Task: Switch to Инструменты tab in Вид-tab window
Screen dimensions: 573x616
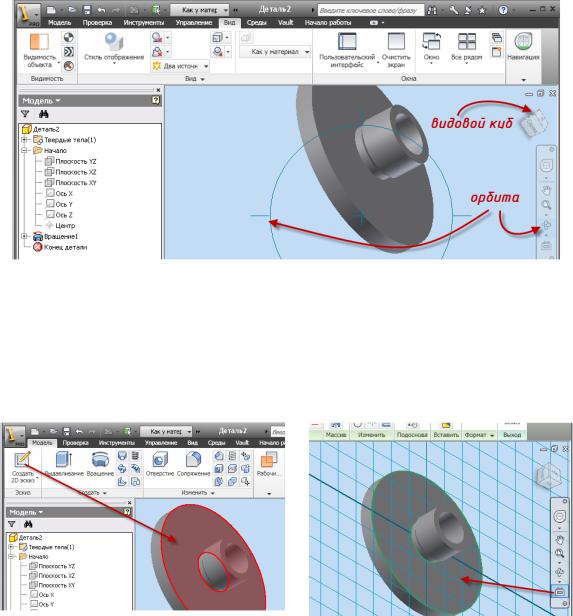Action: (x=144, y=23)
